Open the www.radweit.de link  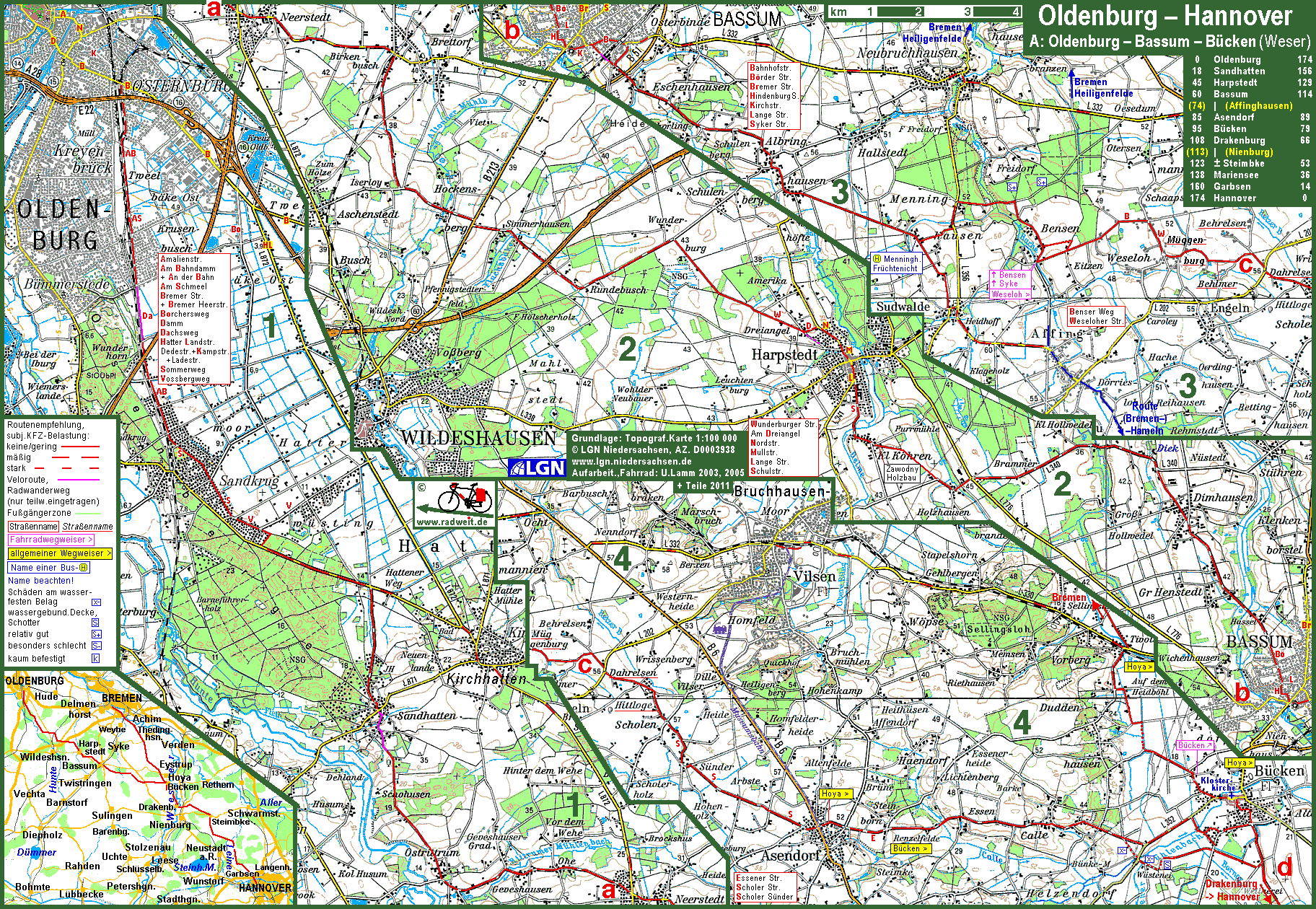452,522
